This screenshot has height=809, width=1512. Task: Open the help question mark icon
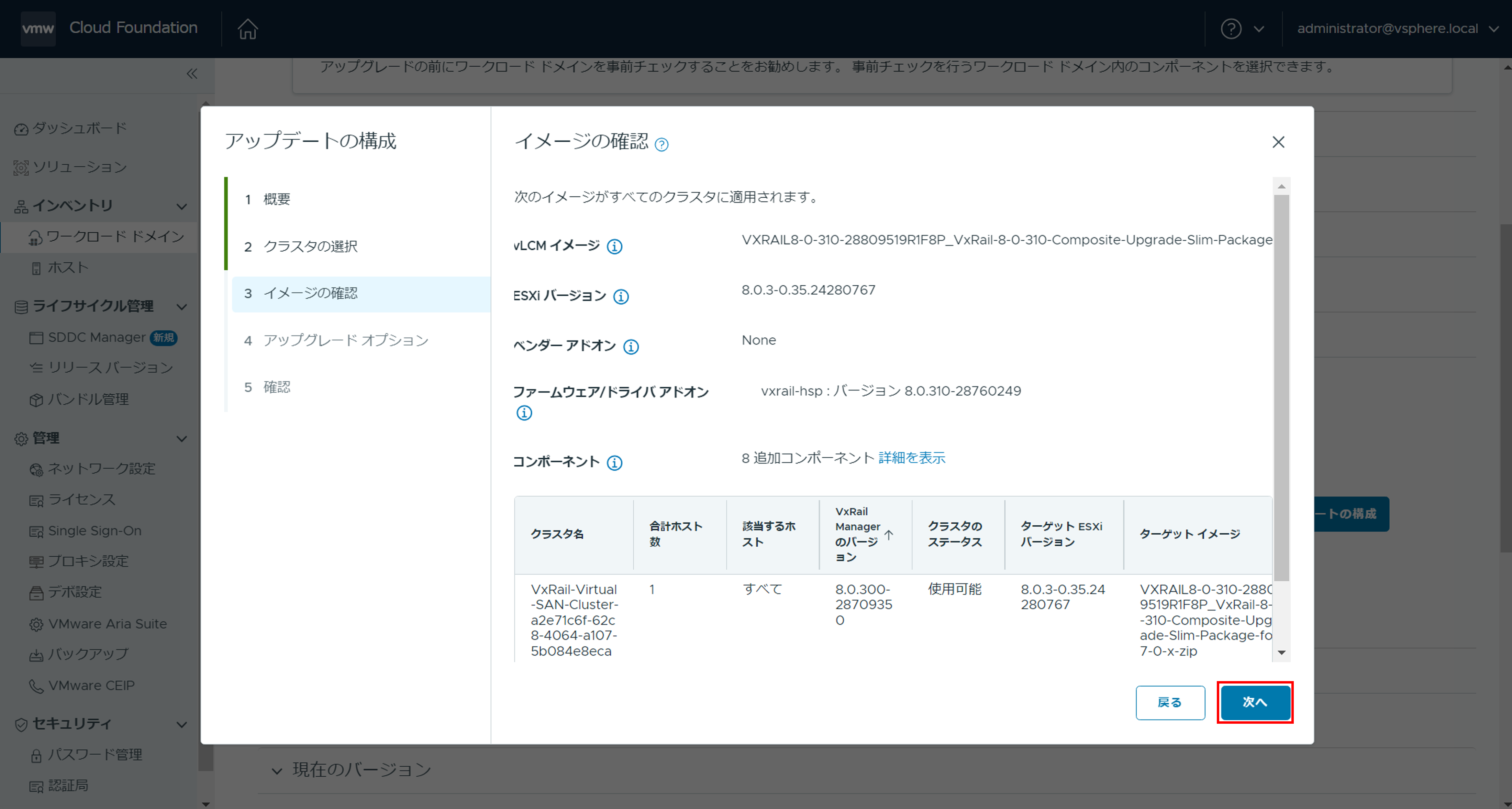(x=1231, y=29)
